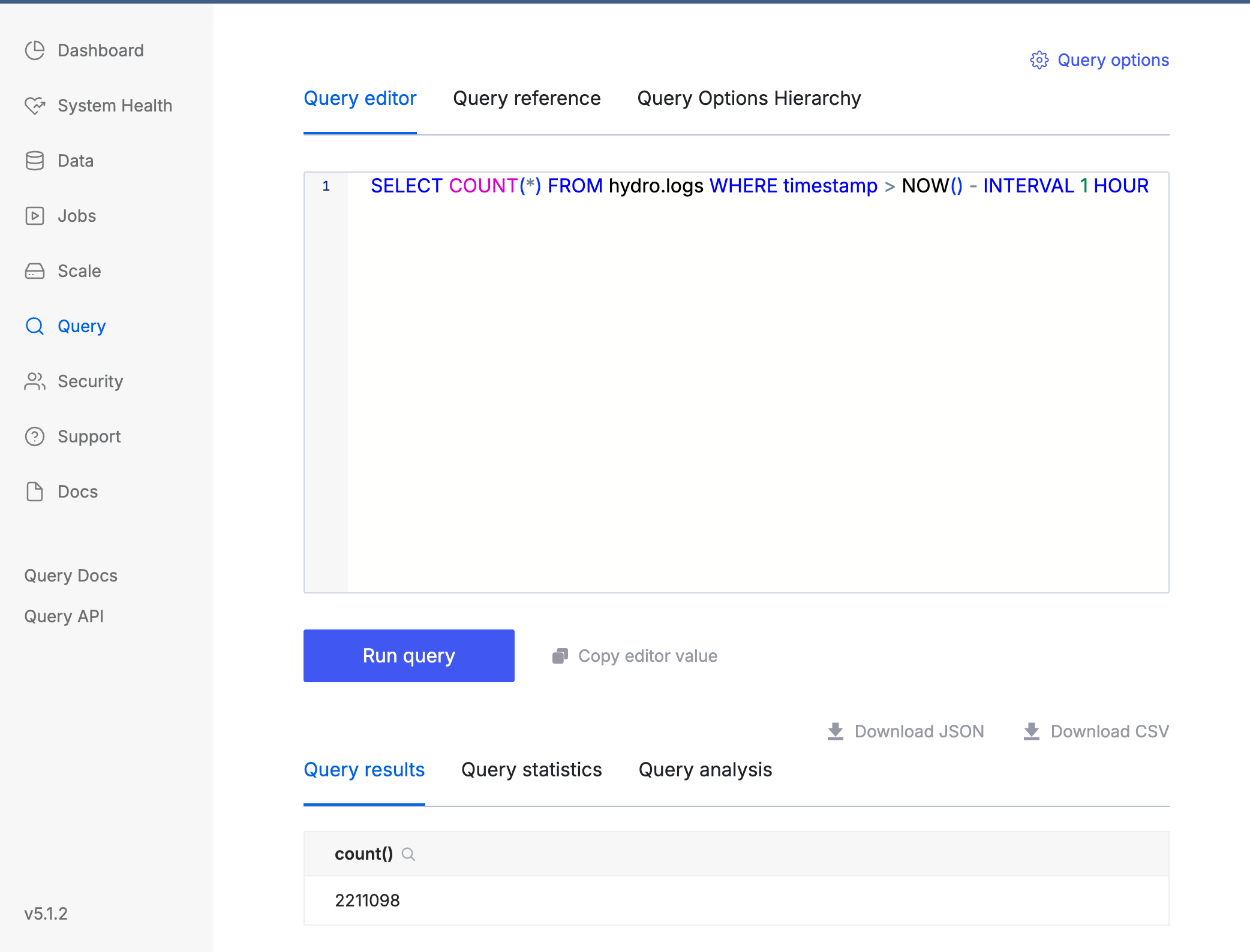
Task: Download query results as CSV
Action: click(1032, 731)
